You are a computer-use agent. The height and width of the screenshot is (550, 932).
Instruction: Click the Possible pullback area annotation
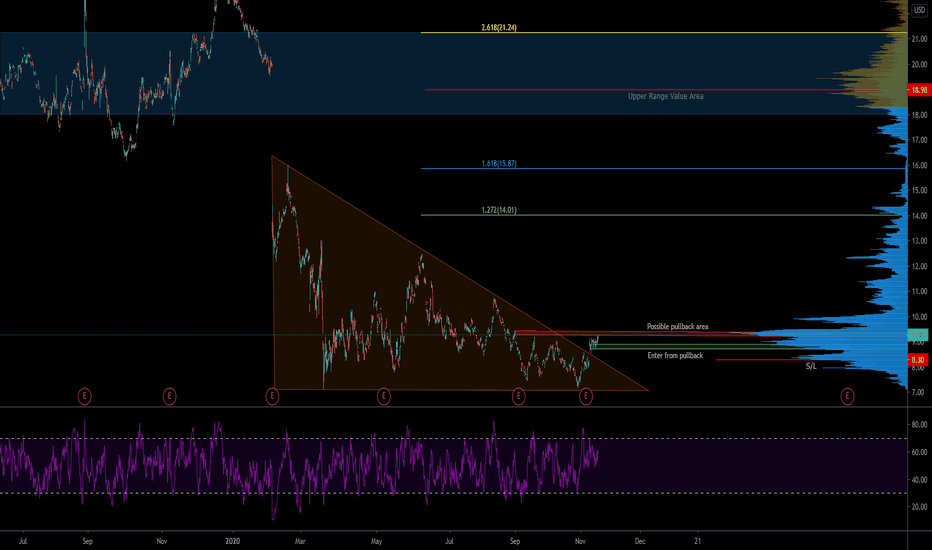(678, 326)
